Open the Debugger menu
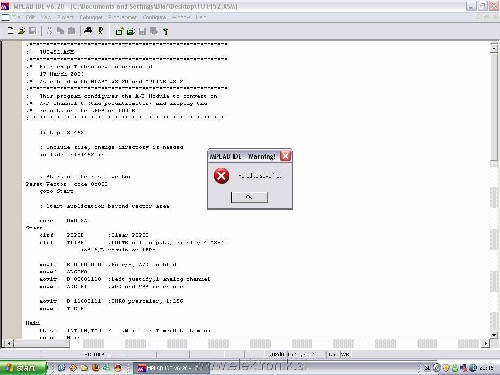 (x=91, y=17)
